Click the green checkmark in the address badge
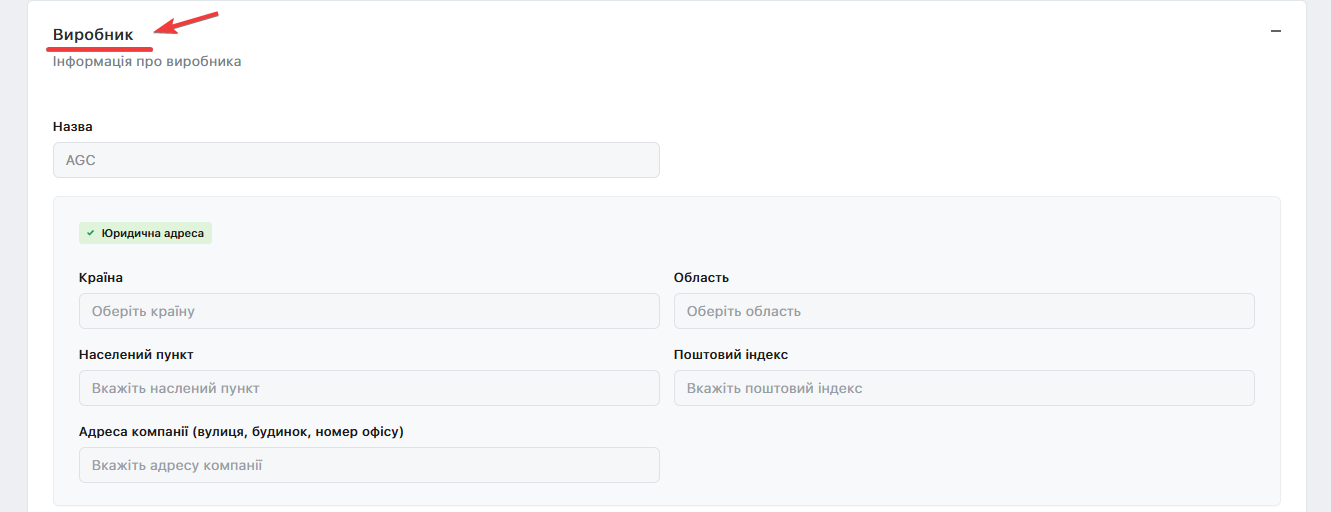 coord(90,233)
